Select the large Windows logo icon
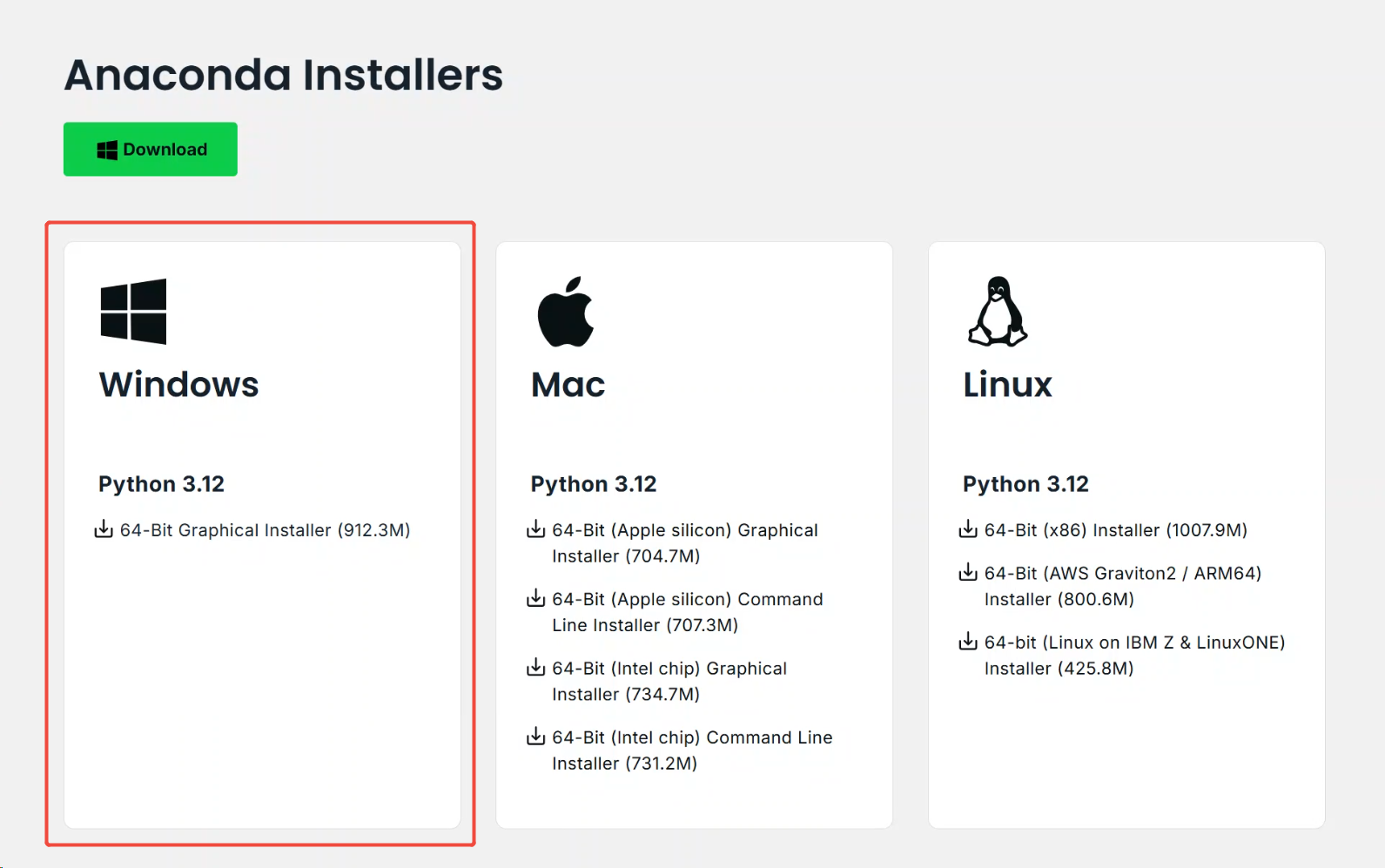The image size is (1385, 868). click(x=133, y=311)
